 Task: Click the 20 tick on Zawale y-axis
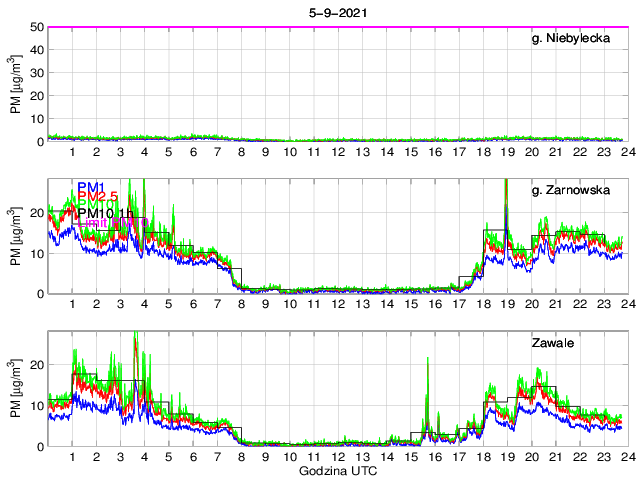37,364
